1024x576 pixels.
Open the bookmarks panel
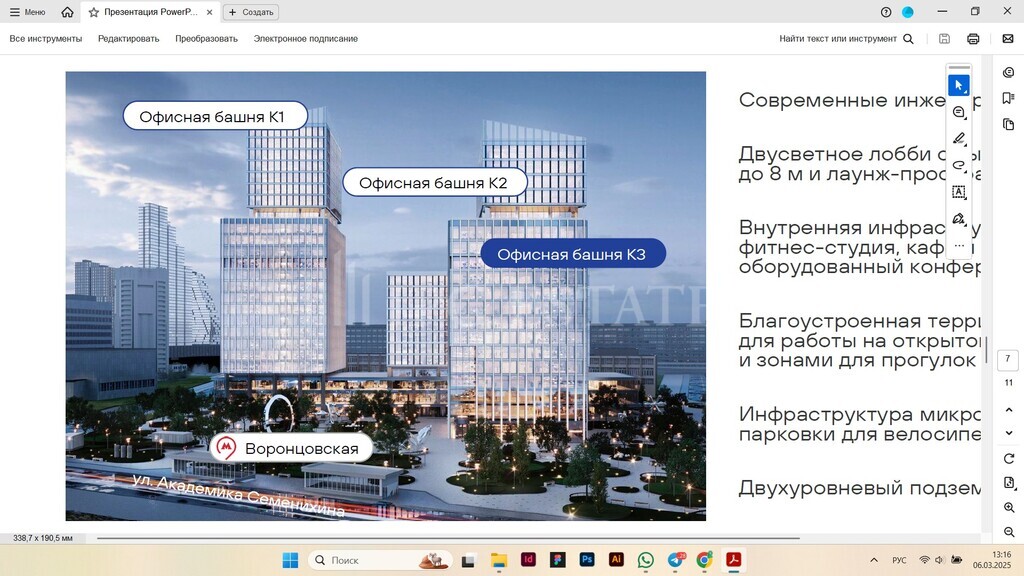click(x=1008, y=98)
